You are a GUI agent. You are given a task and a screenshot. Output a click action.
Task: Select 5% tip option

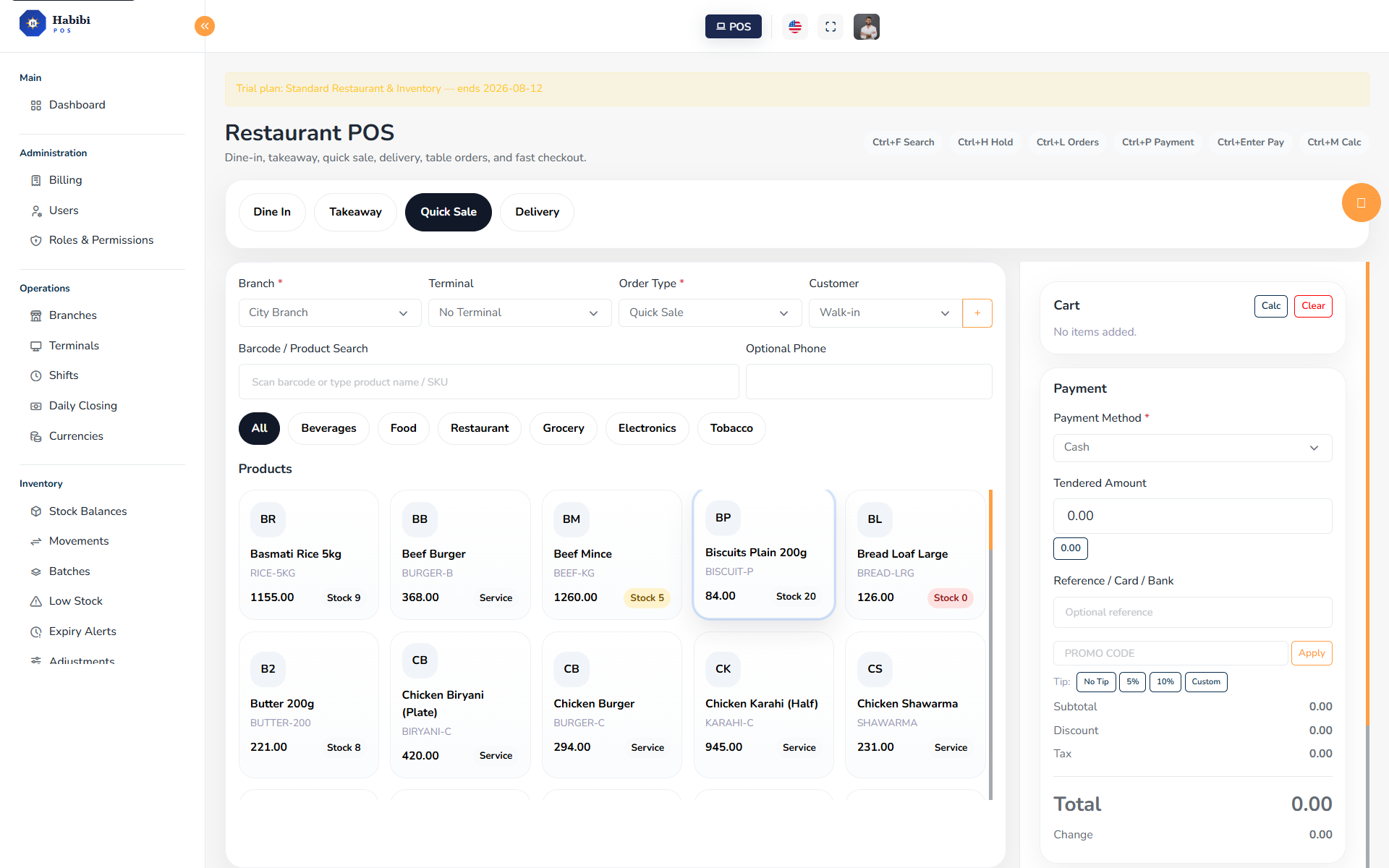(1133, 682)
